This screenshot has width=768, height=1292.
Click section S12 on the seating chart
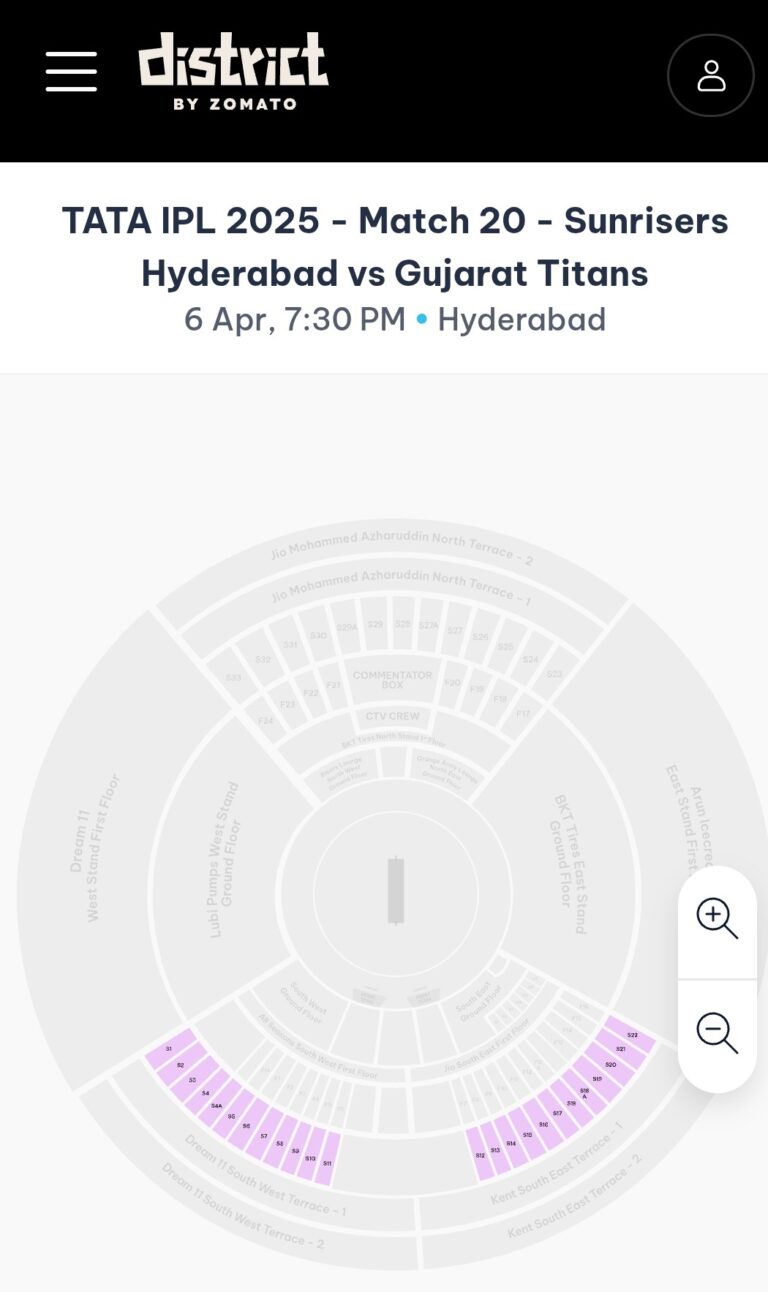tap(480, 1155)
